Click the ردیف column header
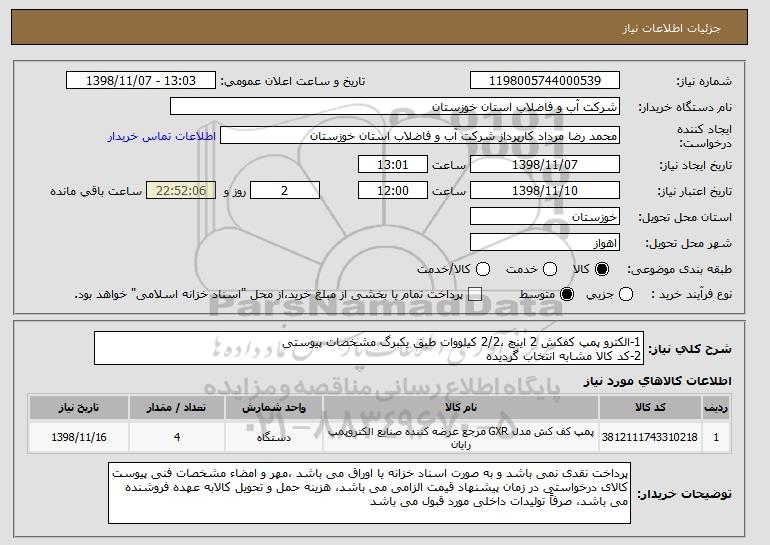Viewport: 770px width, 545px height. pyautogui.click(x=716, y=408)
